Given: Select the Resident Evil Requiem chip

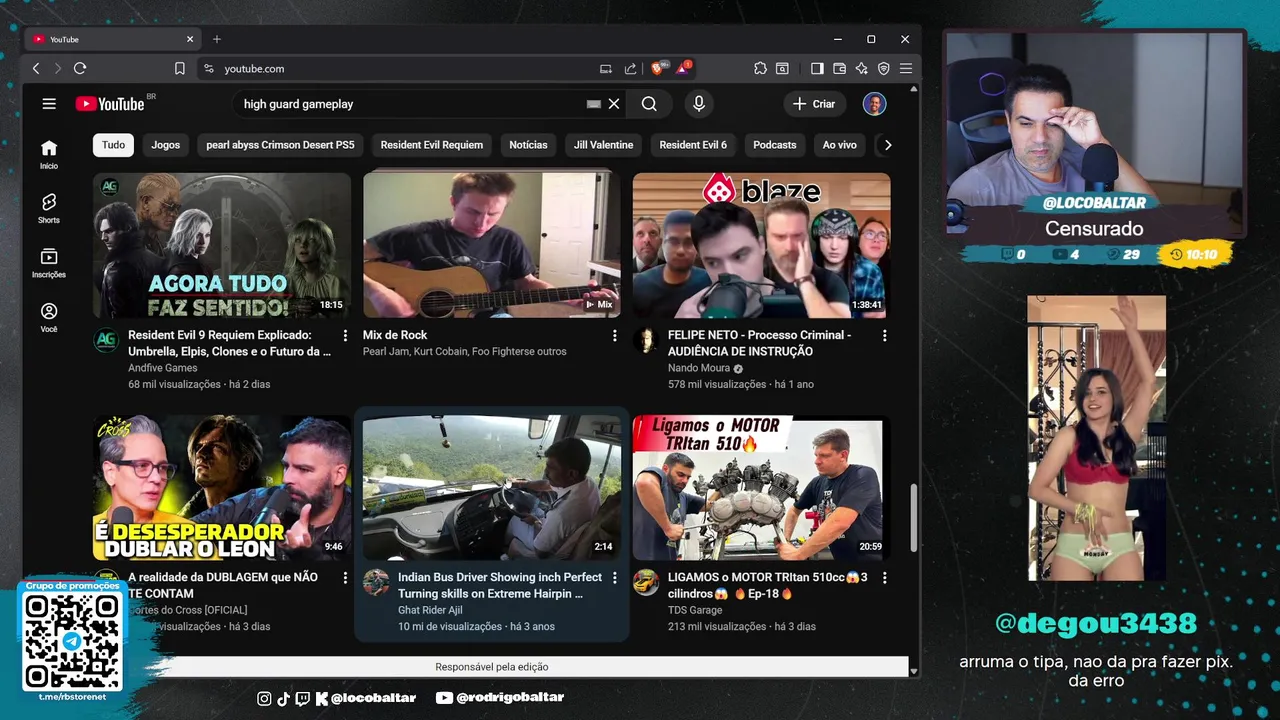Looking at the screenshot, I should click(x=432, y=145).
